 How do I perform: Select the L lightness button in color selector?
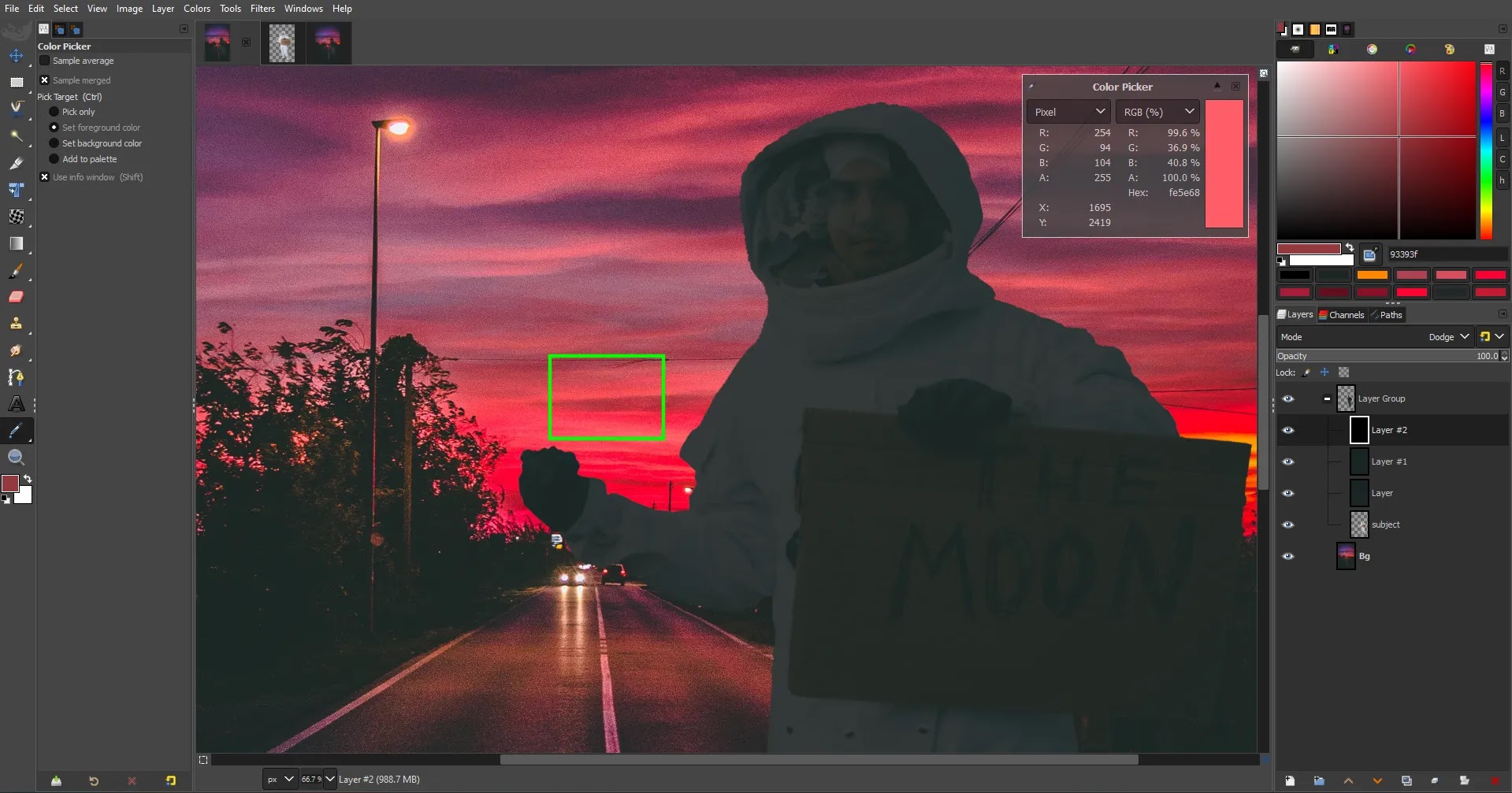point(1502,138)
